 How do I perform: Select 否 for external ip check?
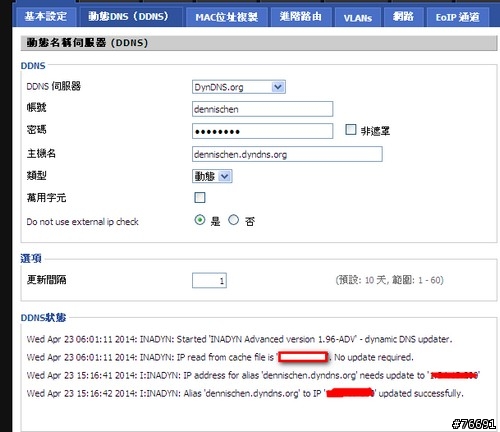pos(233,220)
